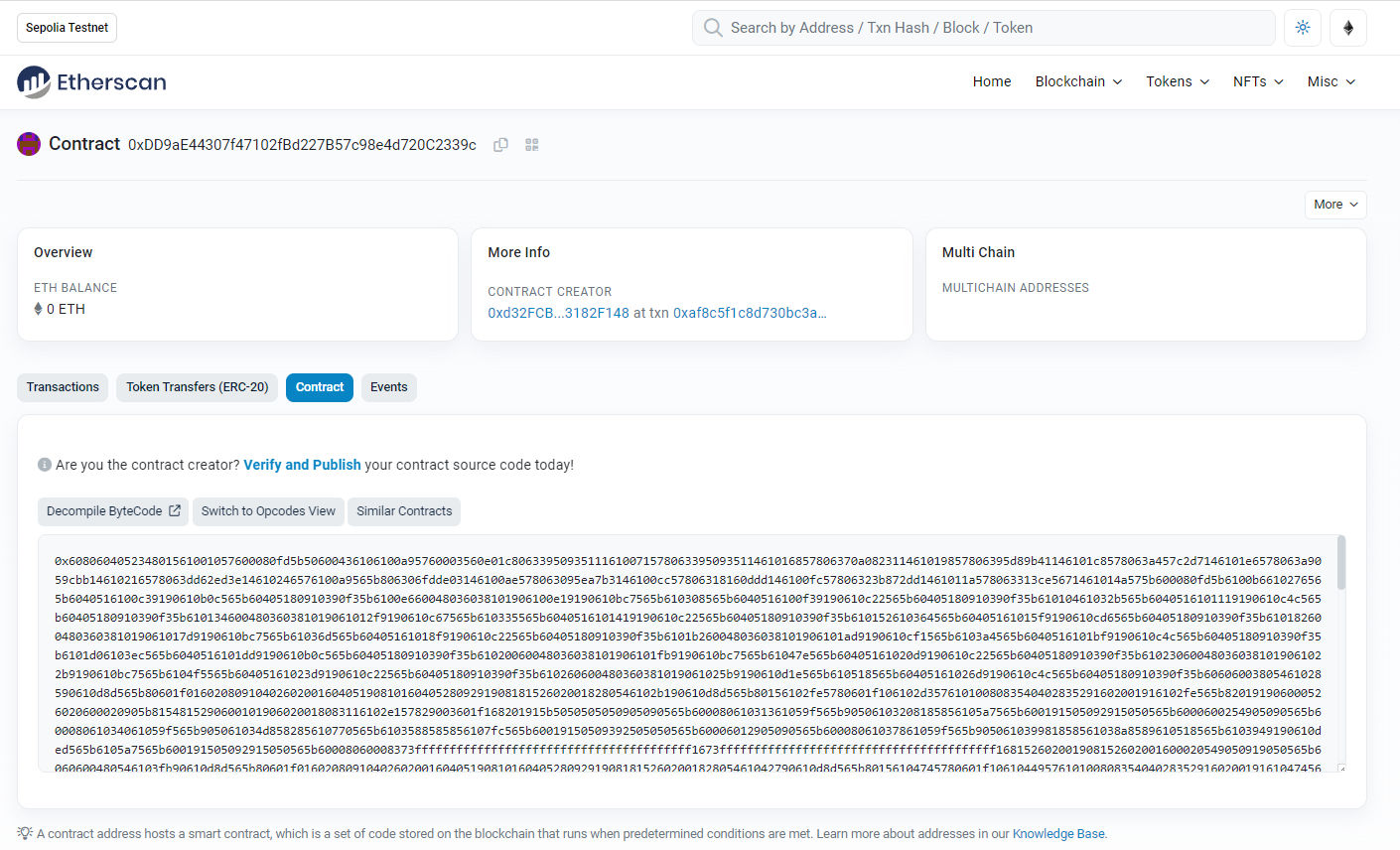Copy the contract address to clipboard
Image resolution: width=1400 pixels, height=850 pixels.
click(501, 145)
